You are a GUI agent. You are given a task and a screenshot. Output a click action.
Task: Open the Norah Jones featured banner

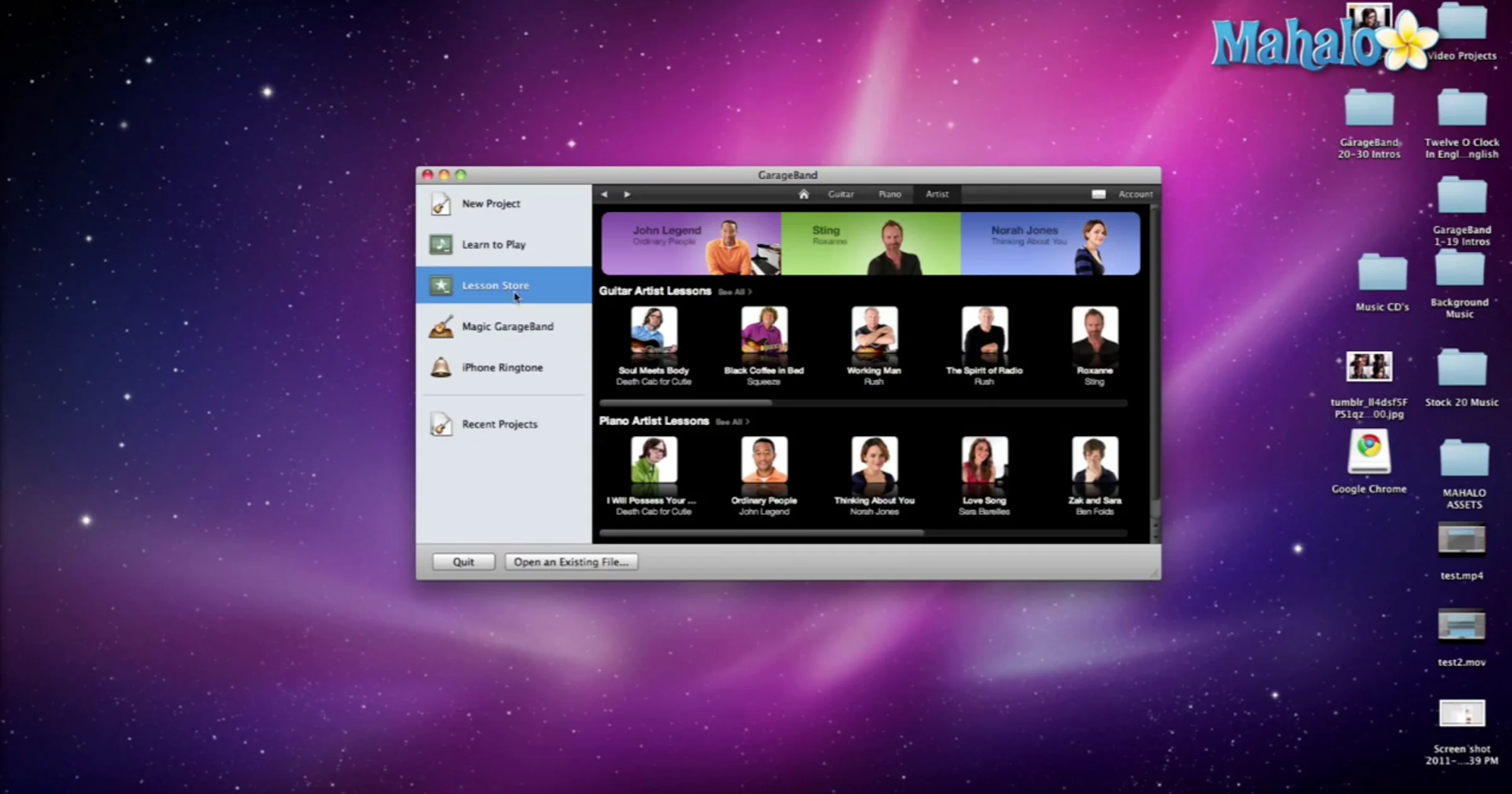coord(1050,243)
